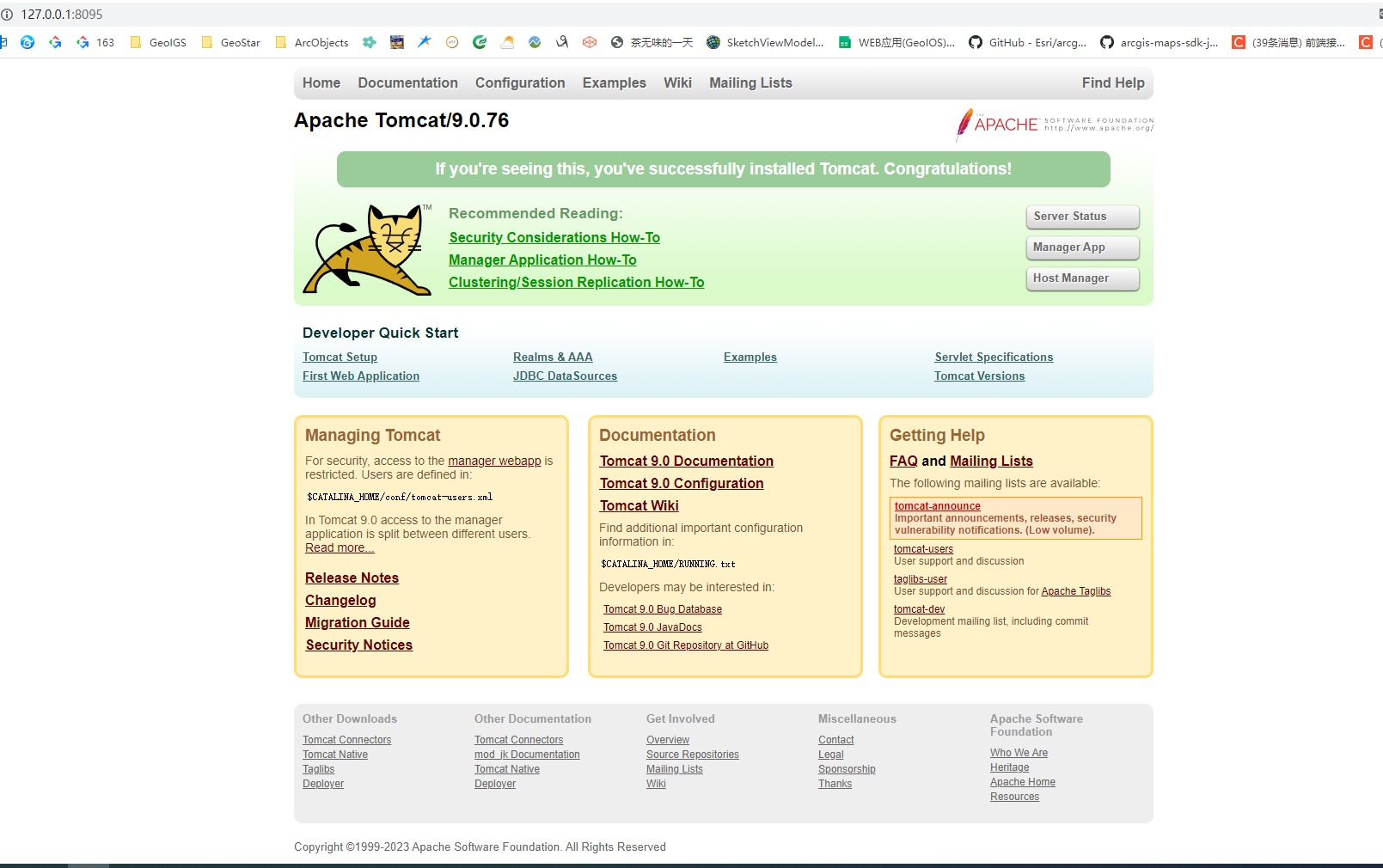Open Tomcat 9.0 Configuration link
This screenshot has width=1383, height=868.
click(682, 483)
